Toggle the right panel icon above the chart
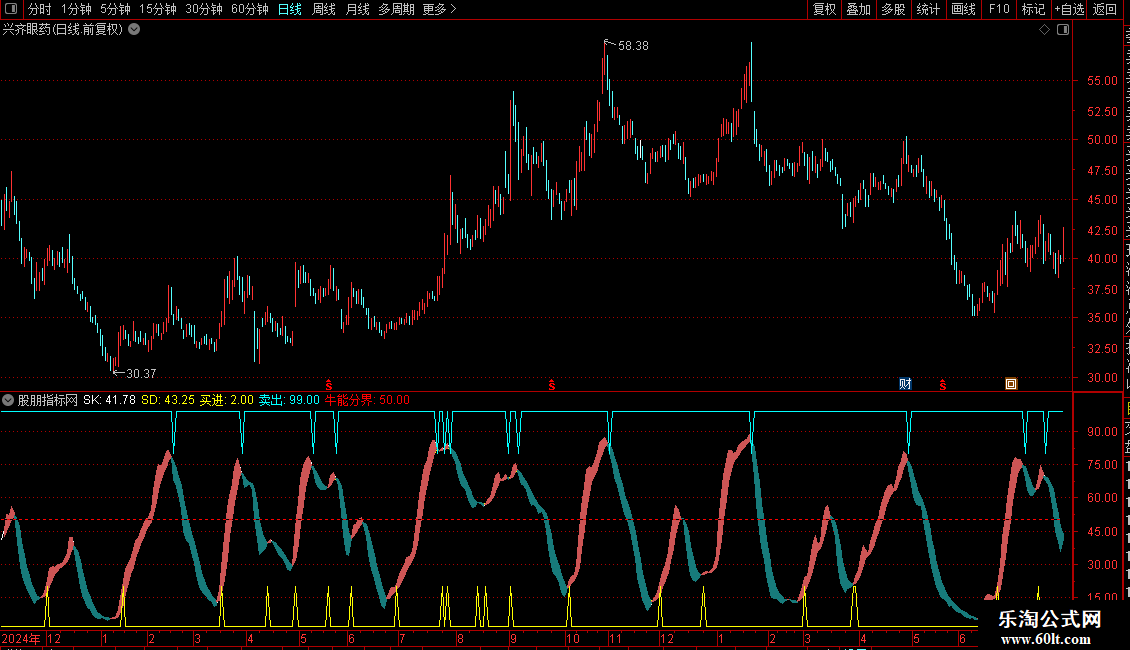Viewport: 1130px width, 650px height. pos(1063,30)
